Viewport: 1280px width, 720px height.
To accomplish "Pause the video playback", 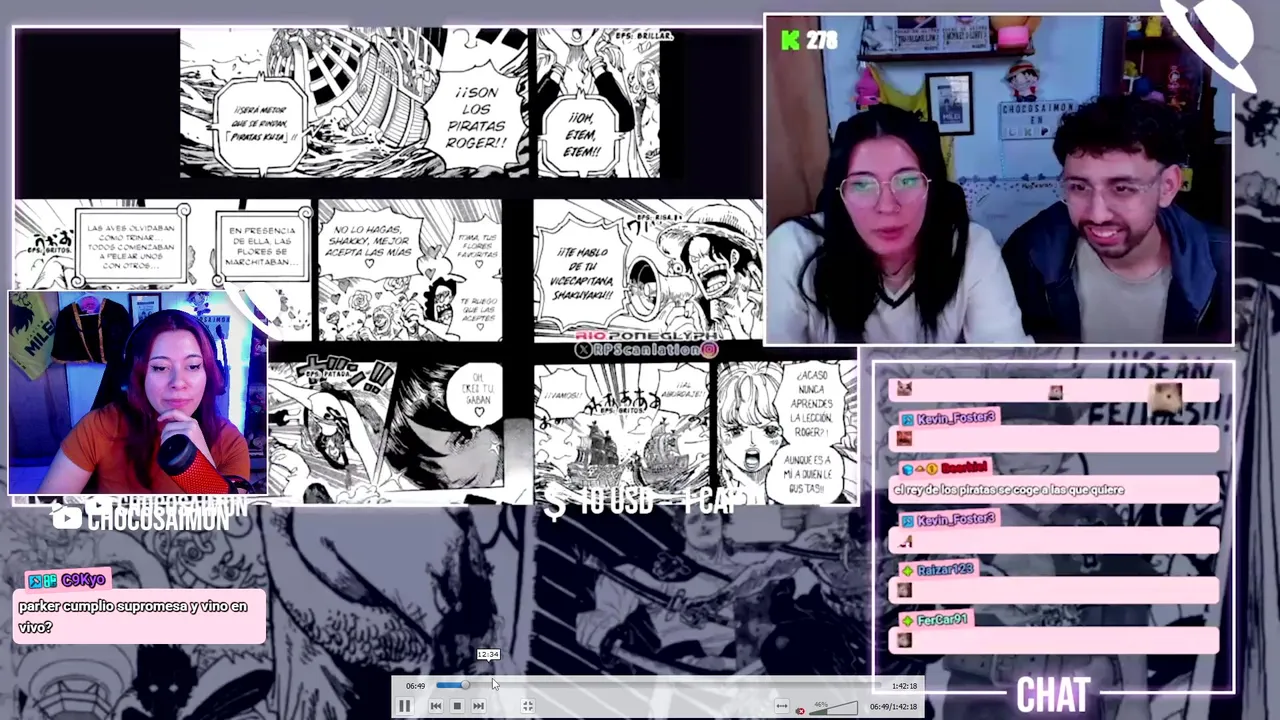I will [404, 706].
